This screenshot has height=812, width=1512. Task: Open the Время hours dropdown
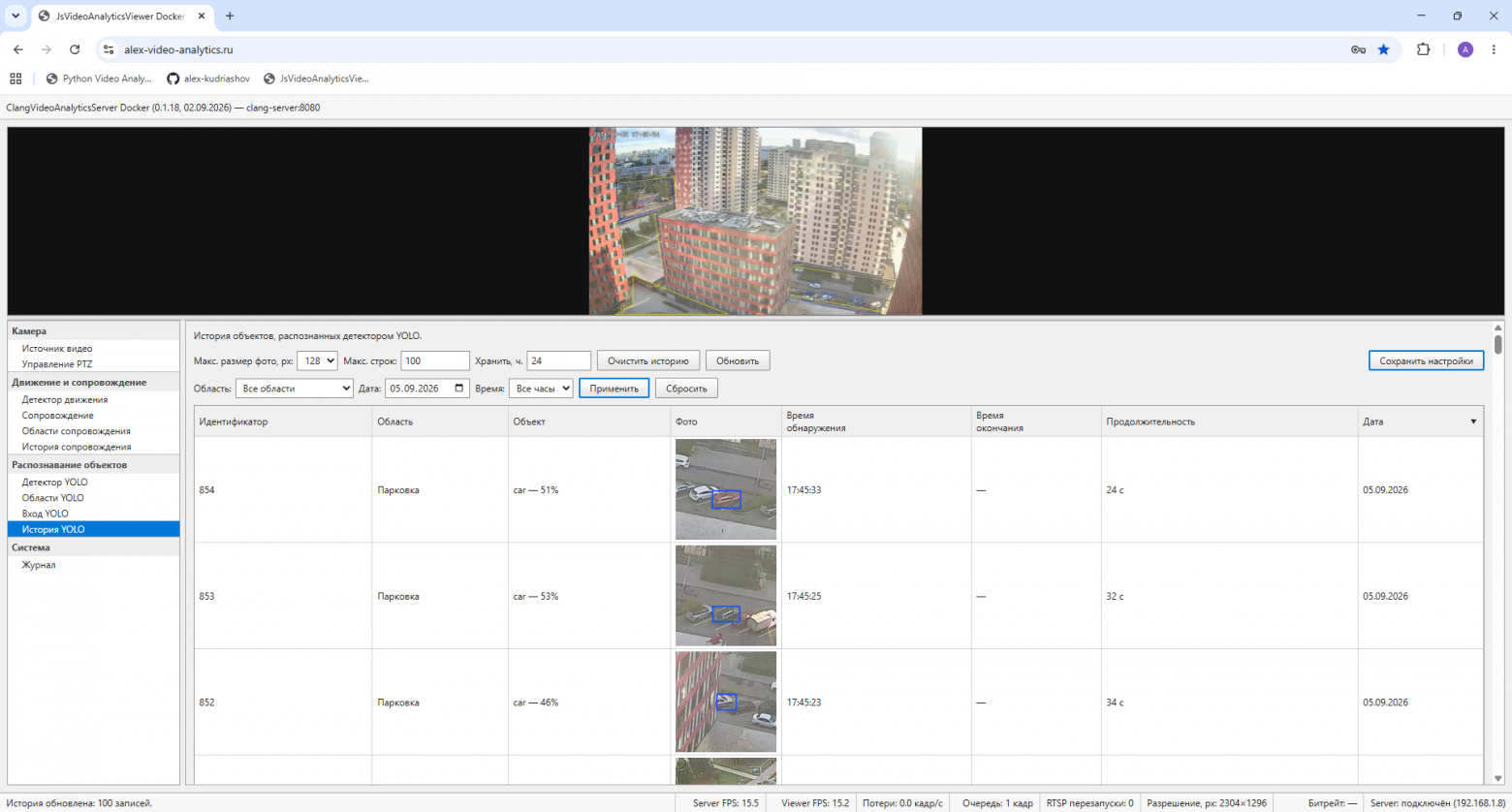[541, 389]
